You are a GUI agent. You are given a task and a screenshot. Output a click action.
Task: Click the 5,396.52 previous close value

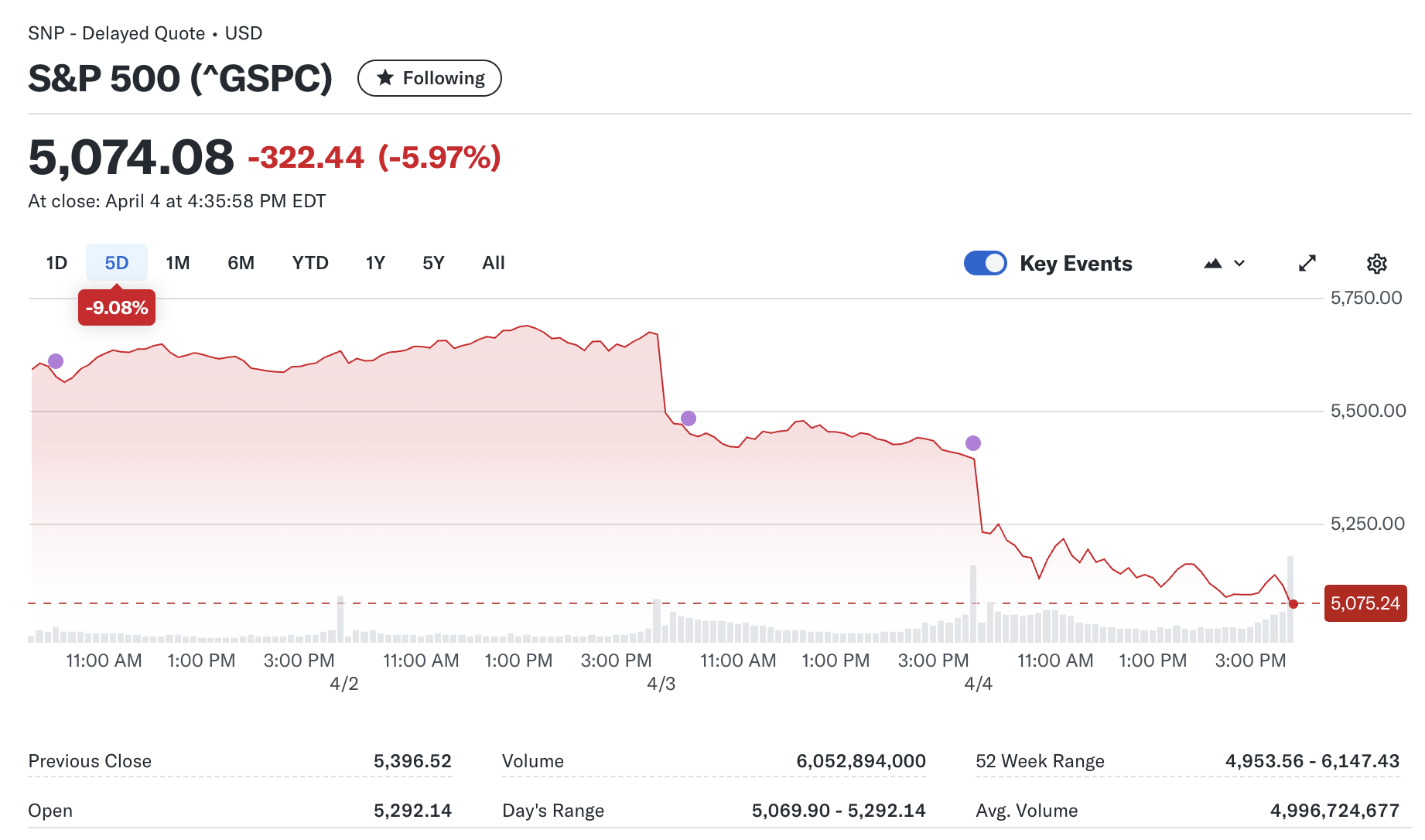click(x=412, y=761)
